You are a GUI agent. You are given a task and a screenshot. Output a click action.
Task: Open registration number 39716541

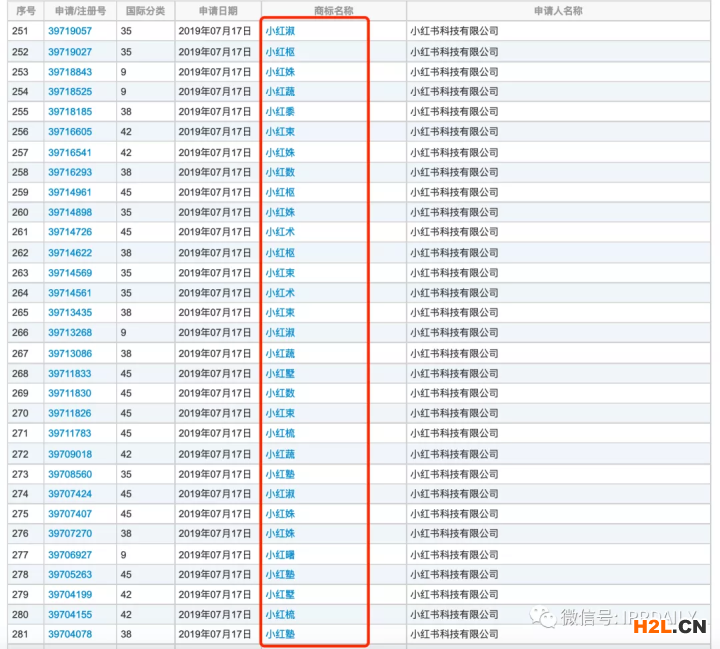[70, 152]
